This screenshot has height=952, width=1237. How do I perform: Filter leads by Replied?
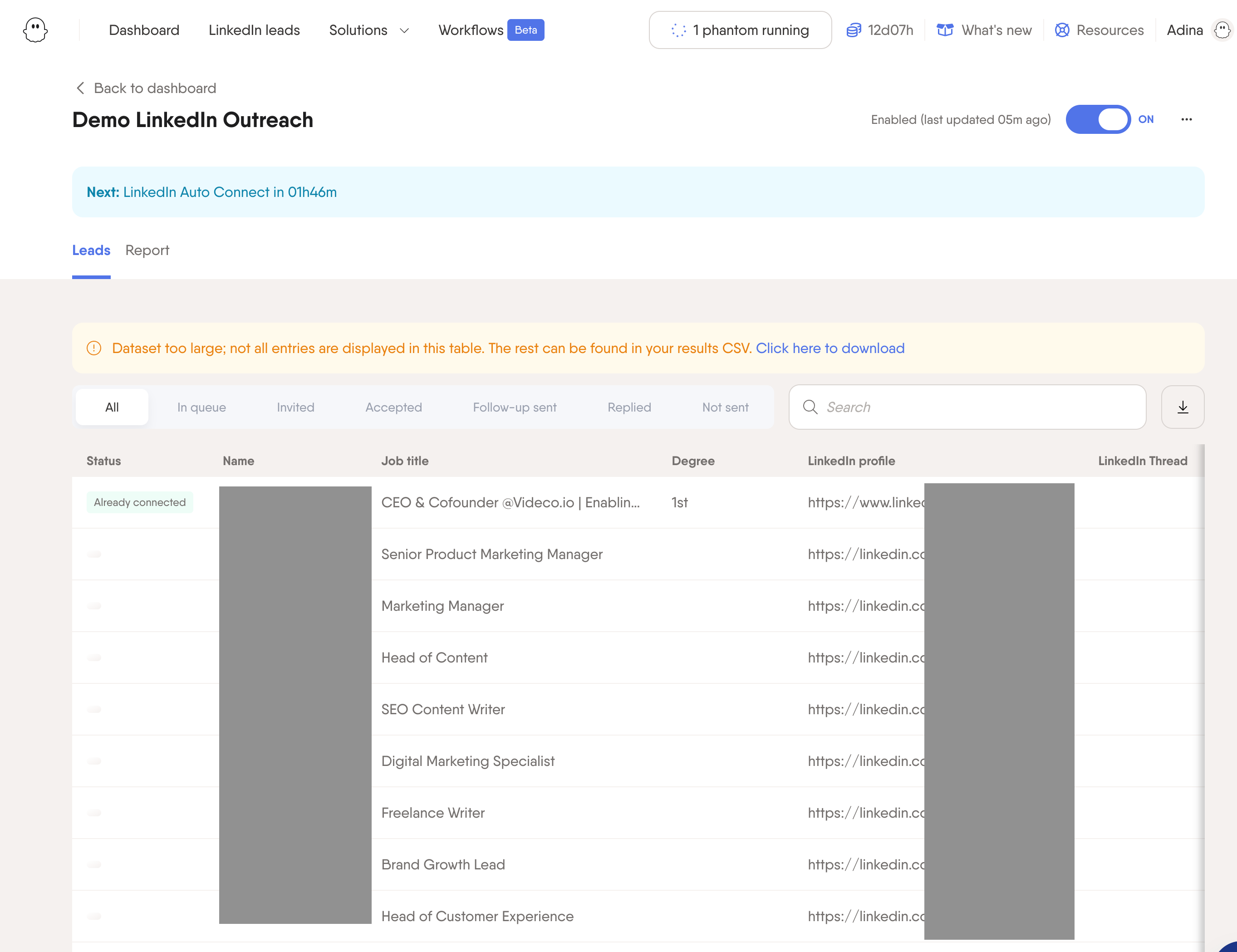point(629,407)
